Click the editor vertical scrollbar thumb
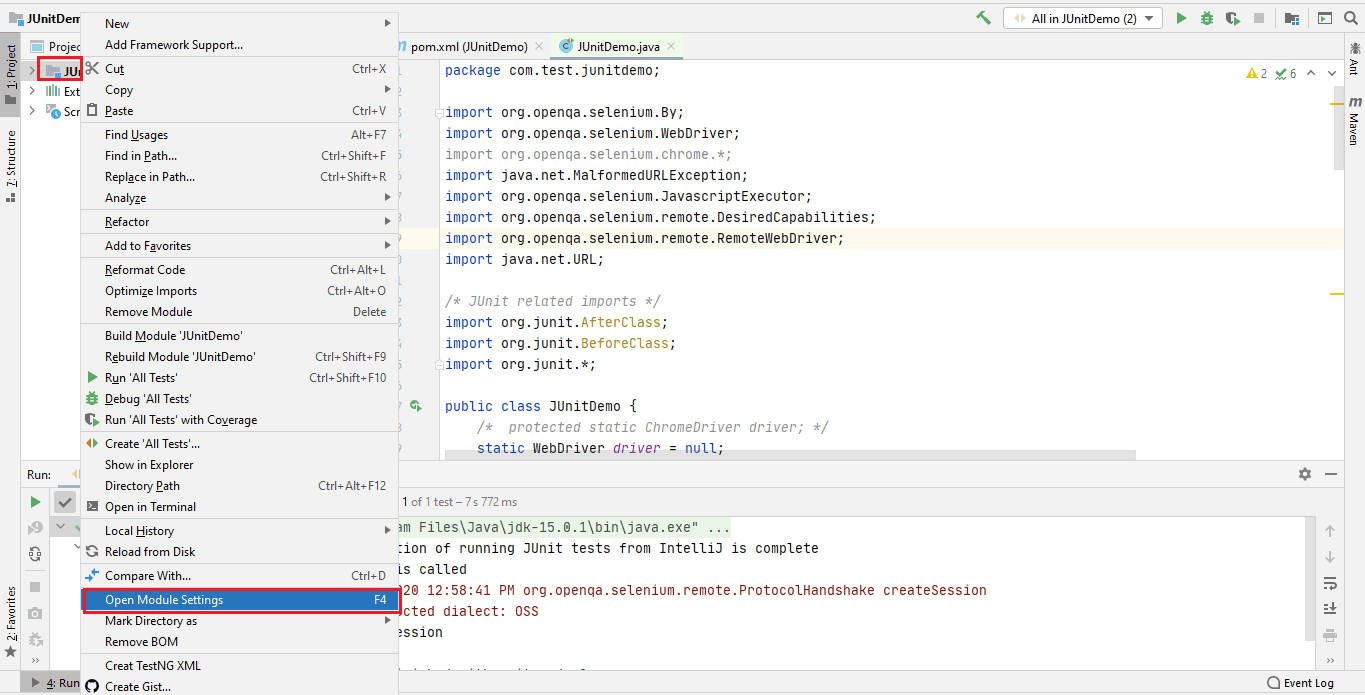 [1338, 130]
